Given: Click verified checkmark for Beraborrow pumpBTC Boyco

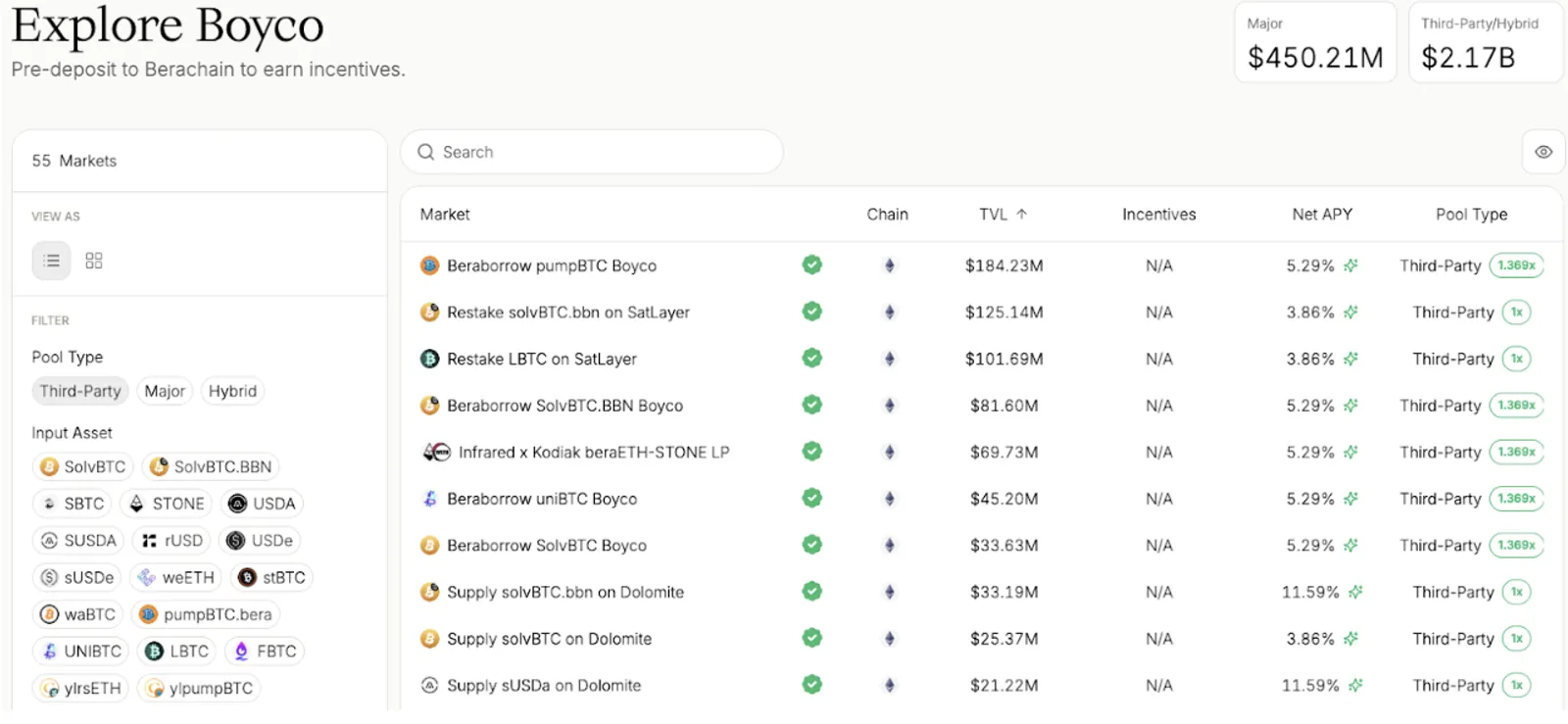Looking at the screenshot, I should tap(812, 265).
